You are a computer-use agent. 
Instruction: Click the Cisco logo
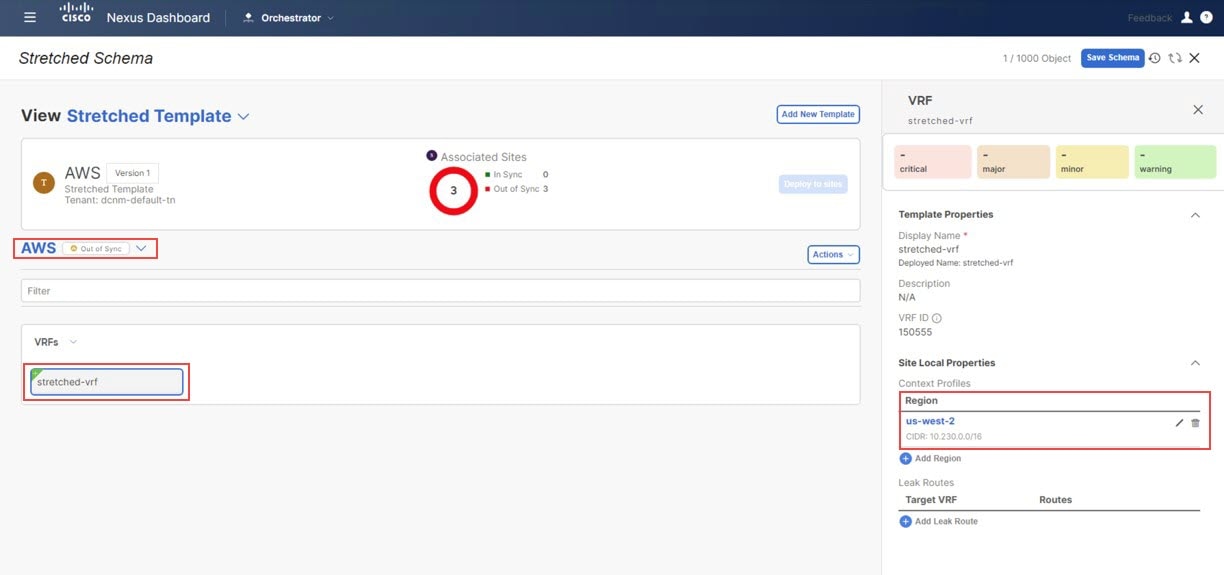tap(75, 14)
